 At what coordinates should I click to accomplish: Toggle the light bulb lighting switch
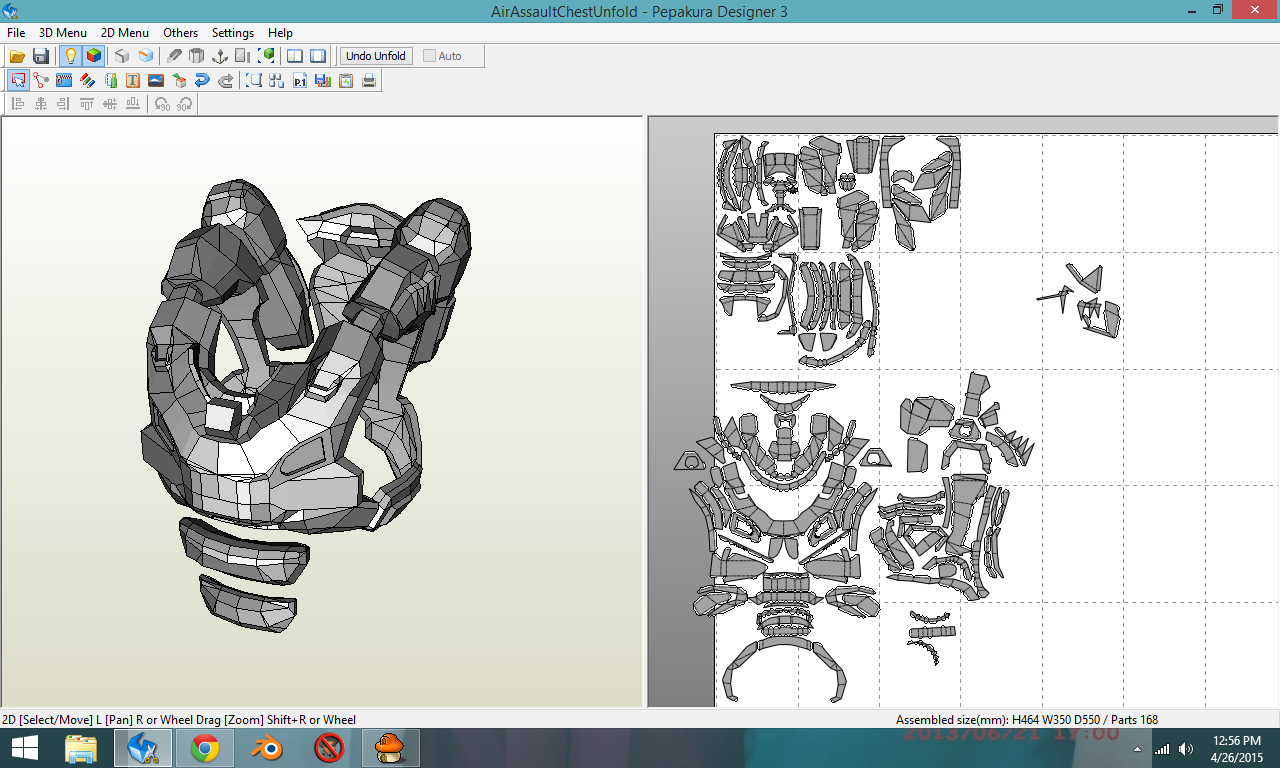pyautogui.click(x=70, y=56)
